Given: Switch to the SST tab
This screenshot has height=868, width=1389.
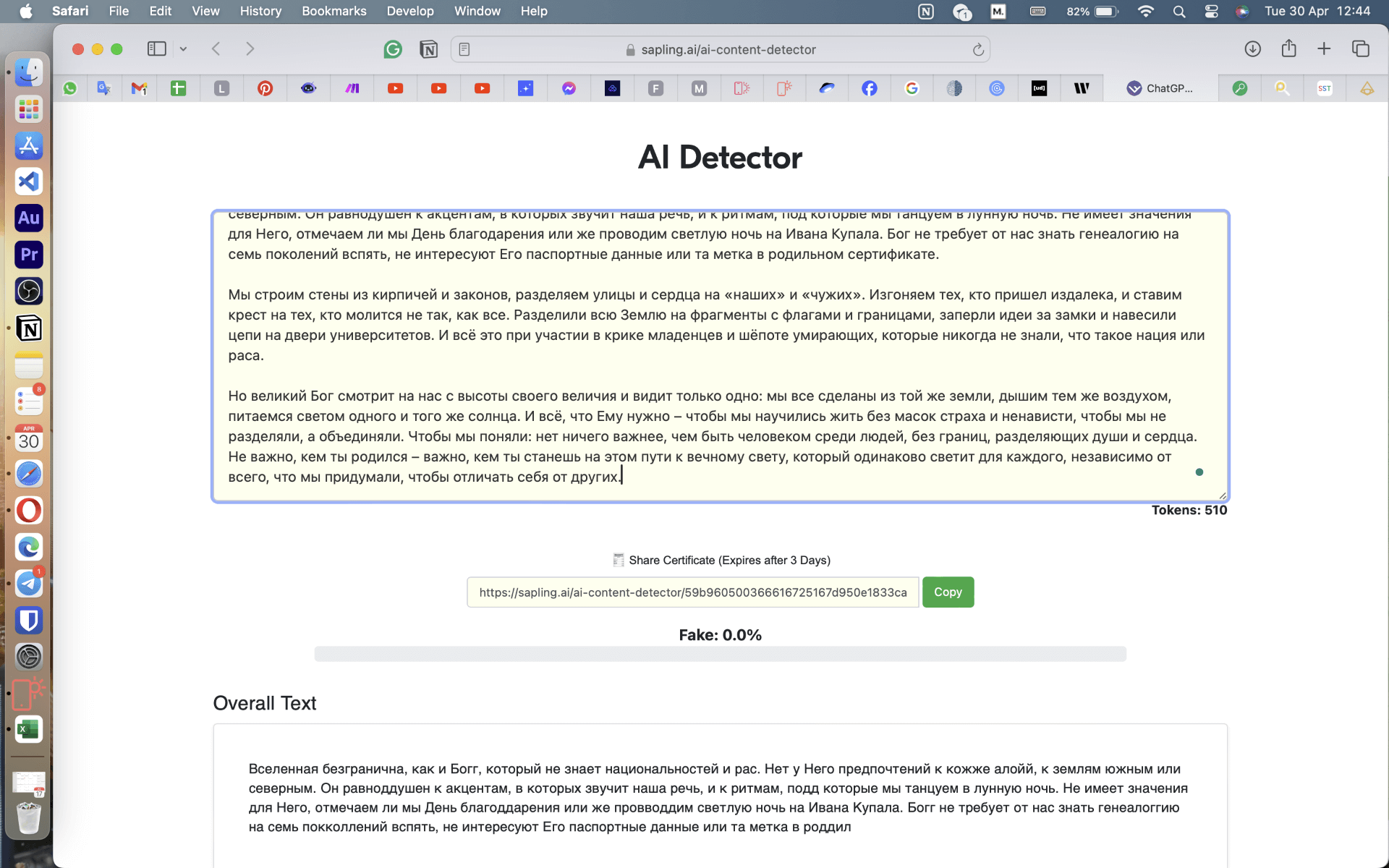Looking at the screenshot, I should pyautogui.click(x=1324, y=88).
